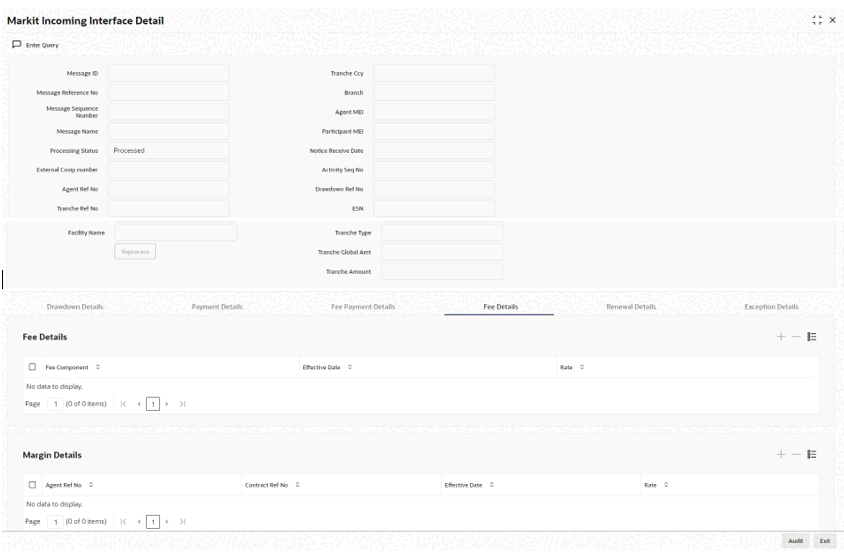Viewport: 844px width, 554px height.
Task: Click the Message Reference No field
Action: tap(168, 93)
